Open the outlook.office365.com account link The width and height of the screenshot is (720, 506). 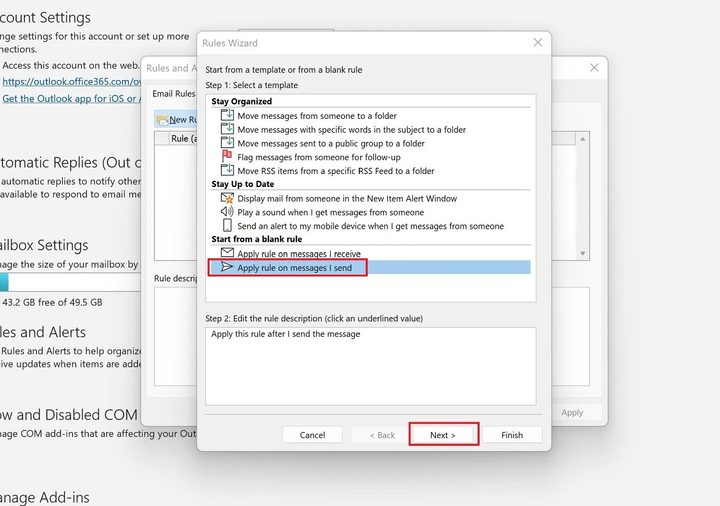point(70,82)
